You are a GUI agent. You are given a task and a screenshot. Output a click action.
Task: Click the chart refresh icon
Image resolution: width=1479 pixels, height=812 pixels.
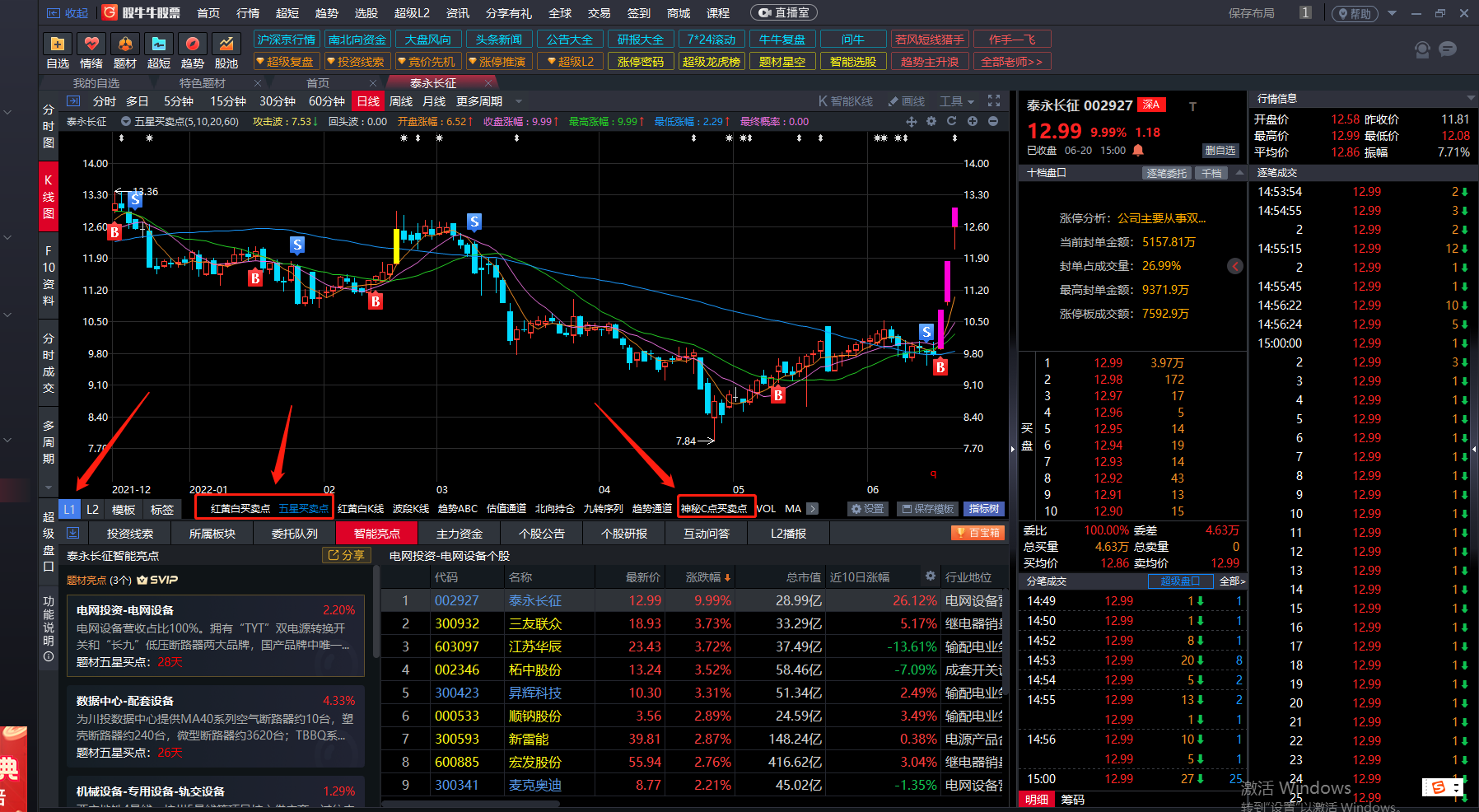click(x=952, y=121)
